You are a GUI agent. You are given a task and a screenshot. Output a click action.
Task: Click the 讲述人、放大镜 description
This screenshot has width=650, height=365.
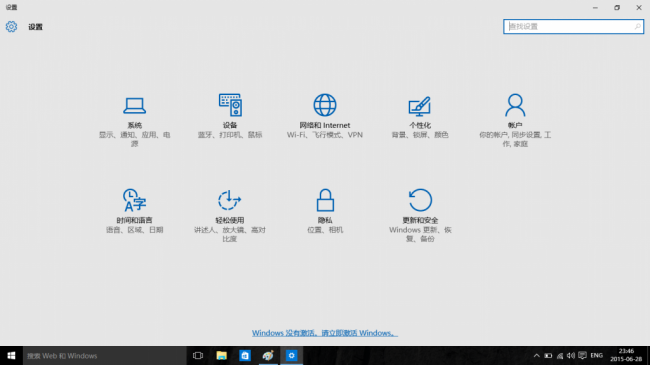point(230,234)
